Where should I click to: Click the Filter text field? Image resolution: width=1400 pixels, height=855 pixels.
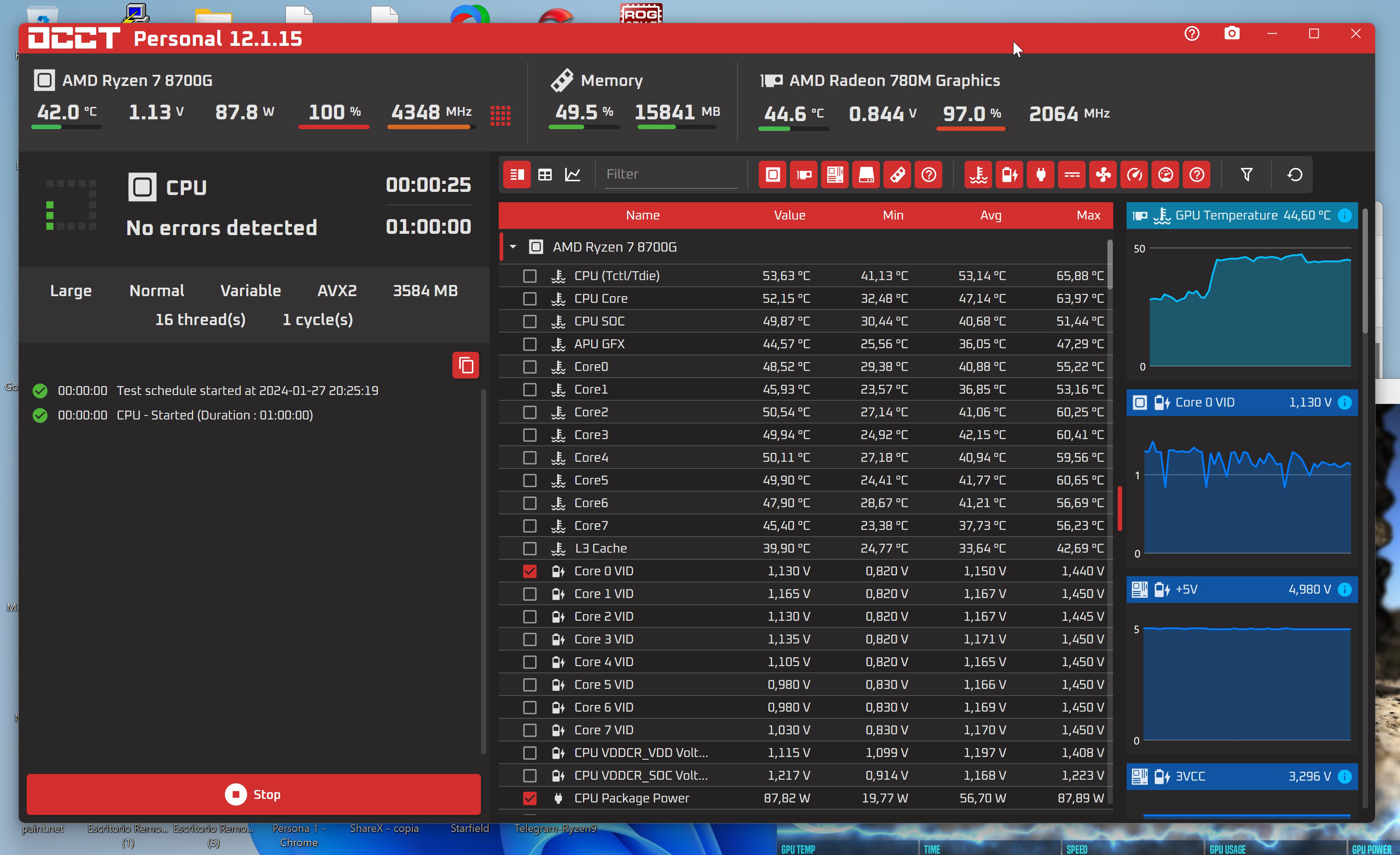671,175
